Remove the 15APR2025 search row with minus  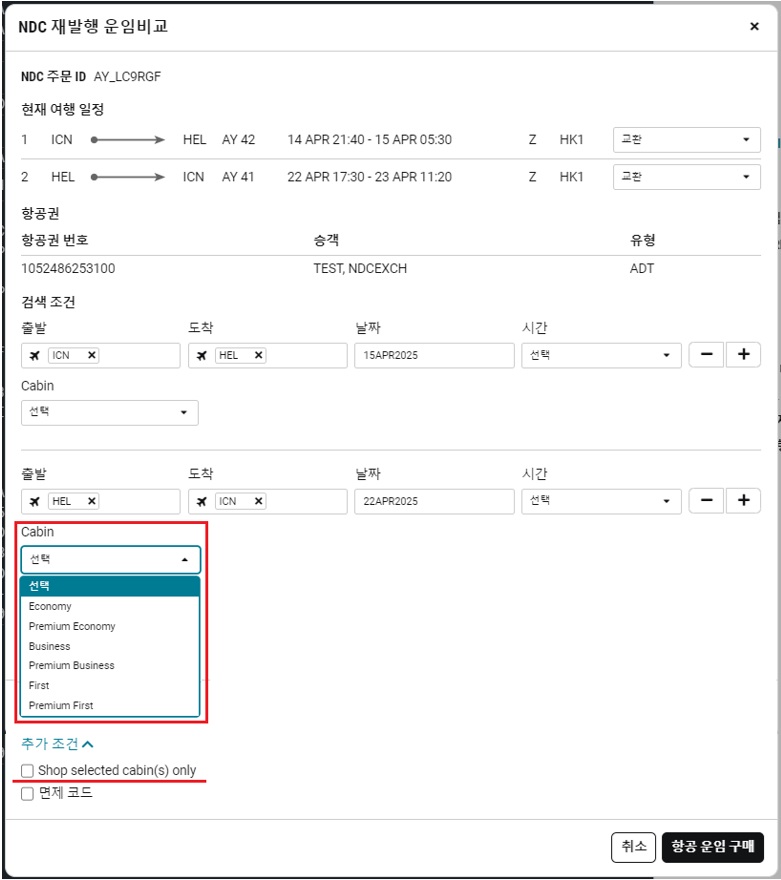[706, 355]
